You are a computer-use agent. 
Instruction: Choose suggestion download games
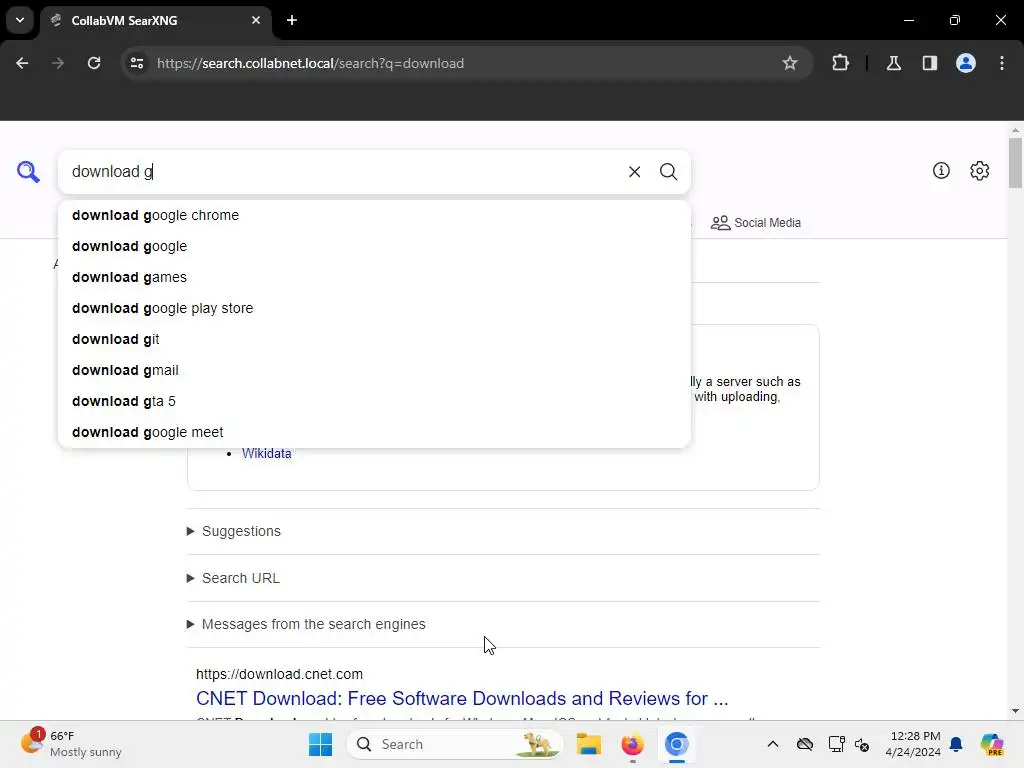374,278
